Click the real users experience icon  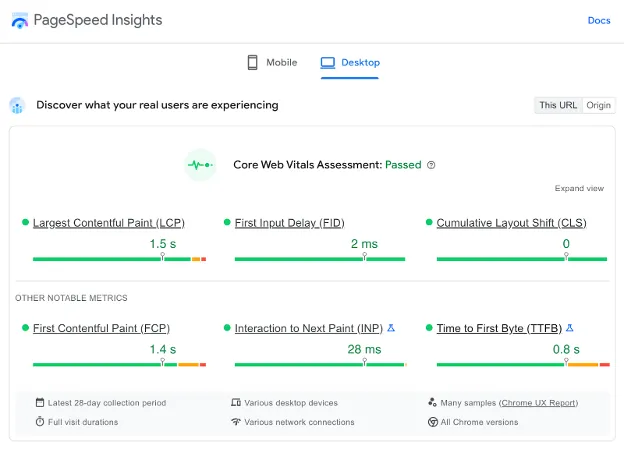(17, 105)
